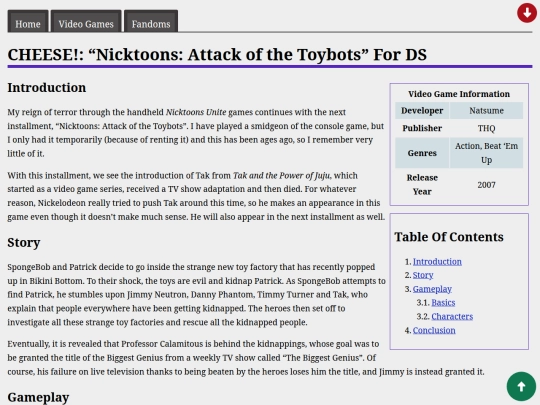
Task: Click the 'Table Of Contents' heading
Action: (x=449, y=237)
